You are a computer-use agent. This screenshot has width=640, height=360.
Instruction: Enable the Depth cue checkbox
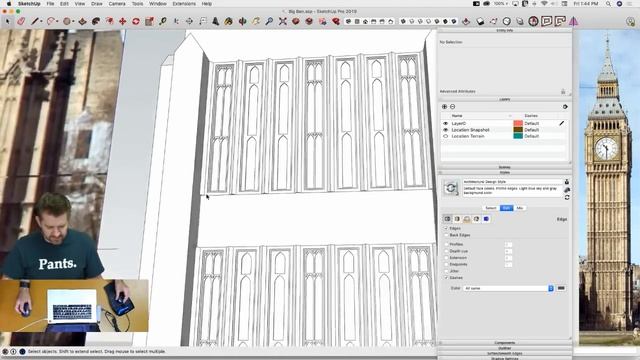[x=446, y=251]
